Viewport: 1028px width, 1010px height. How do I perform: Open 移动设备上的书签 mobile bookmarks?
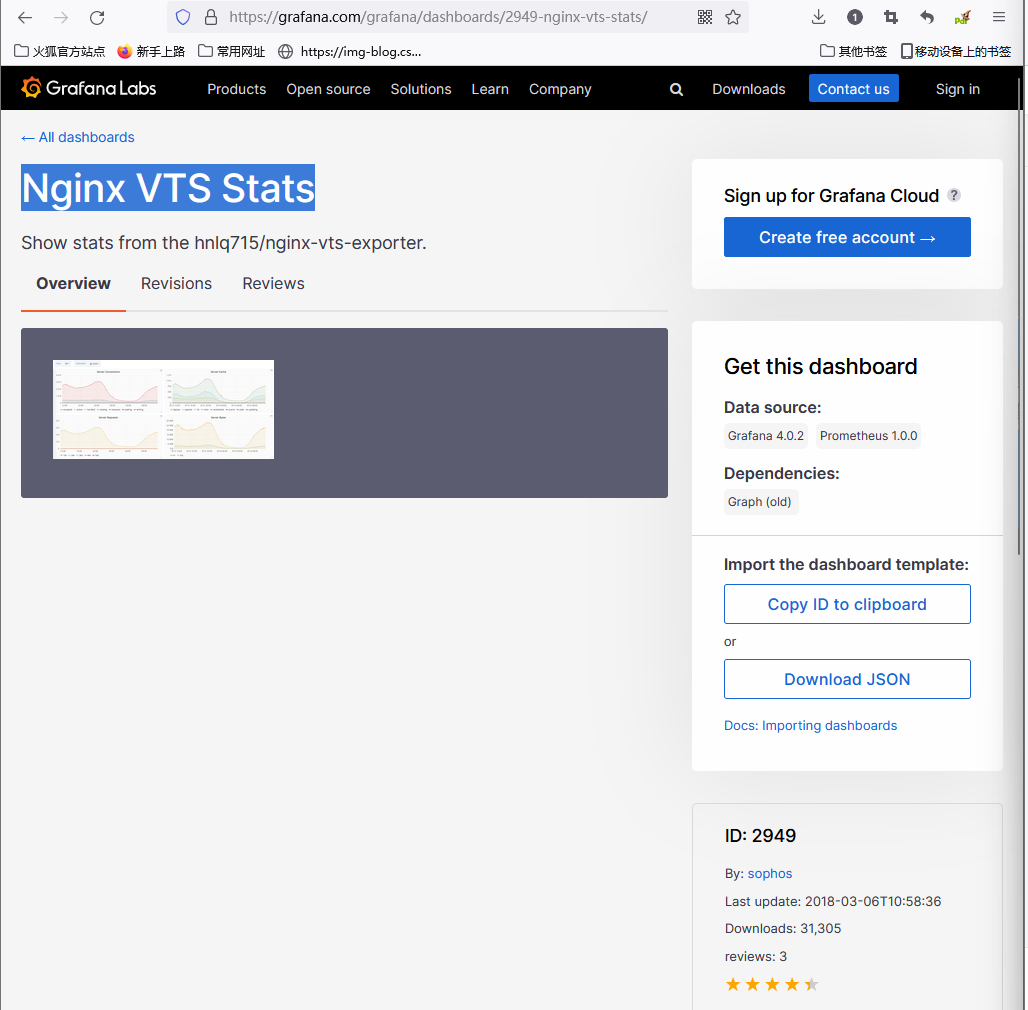coord(955,51)
